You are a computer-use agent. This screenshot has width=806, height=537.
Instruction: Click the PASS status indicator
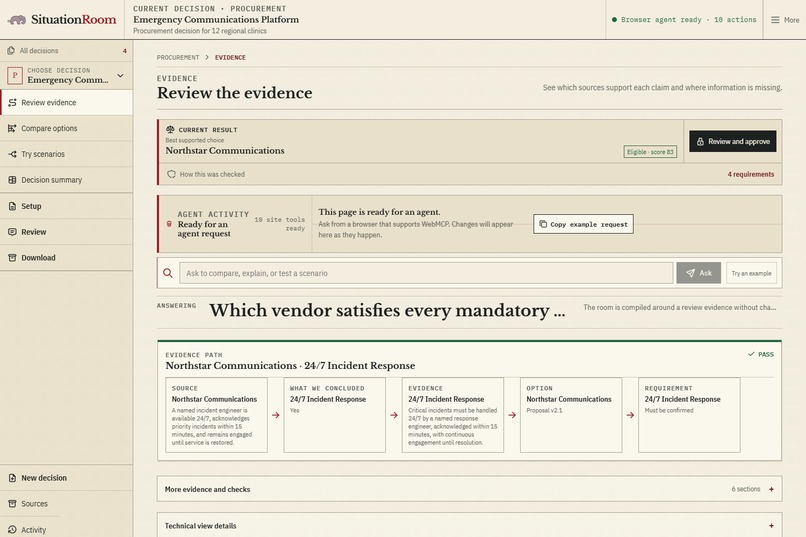761,354
